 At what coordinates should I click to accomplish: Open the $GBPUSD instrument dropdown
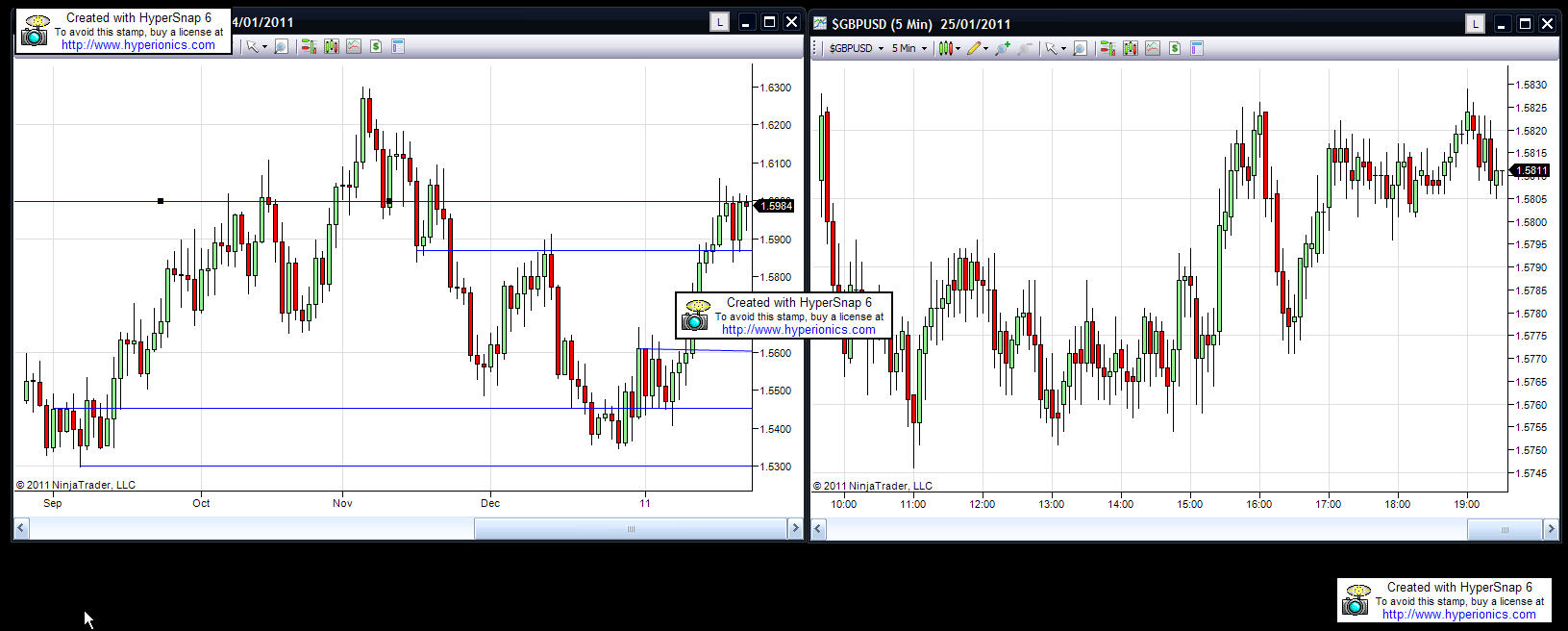857,48
